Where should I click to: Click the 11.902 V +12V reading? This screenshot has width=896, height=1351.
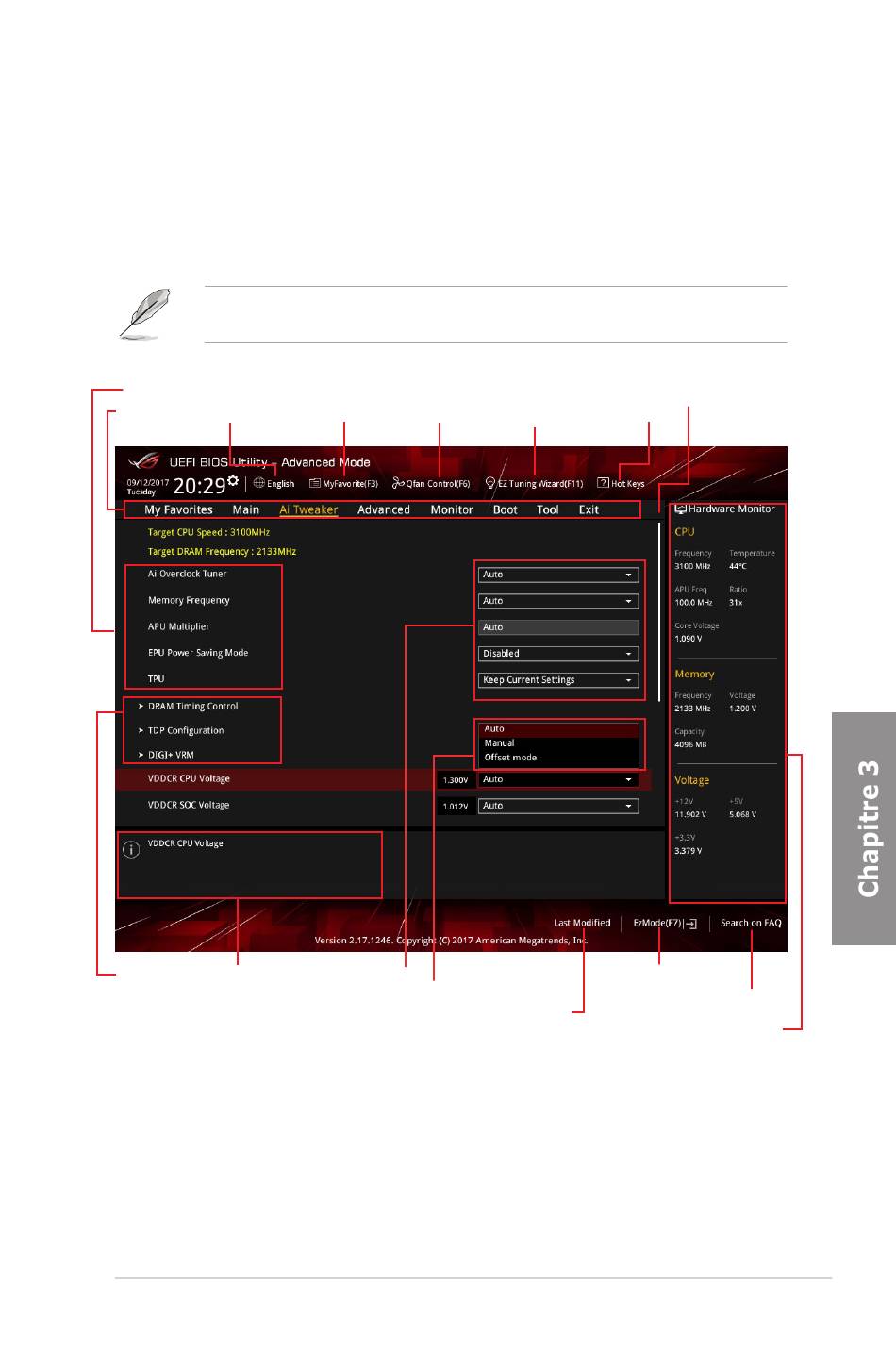(690, 814)
